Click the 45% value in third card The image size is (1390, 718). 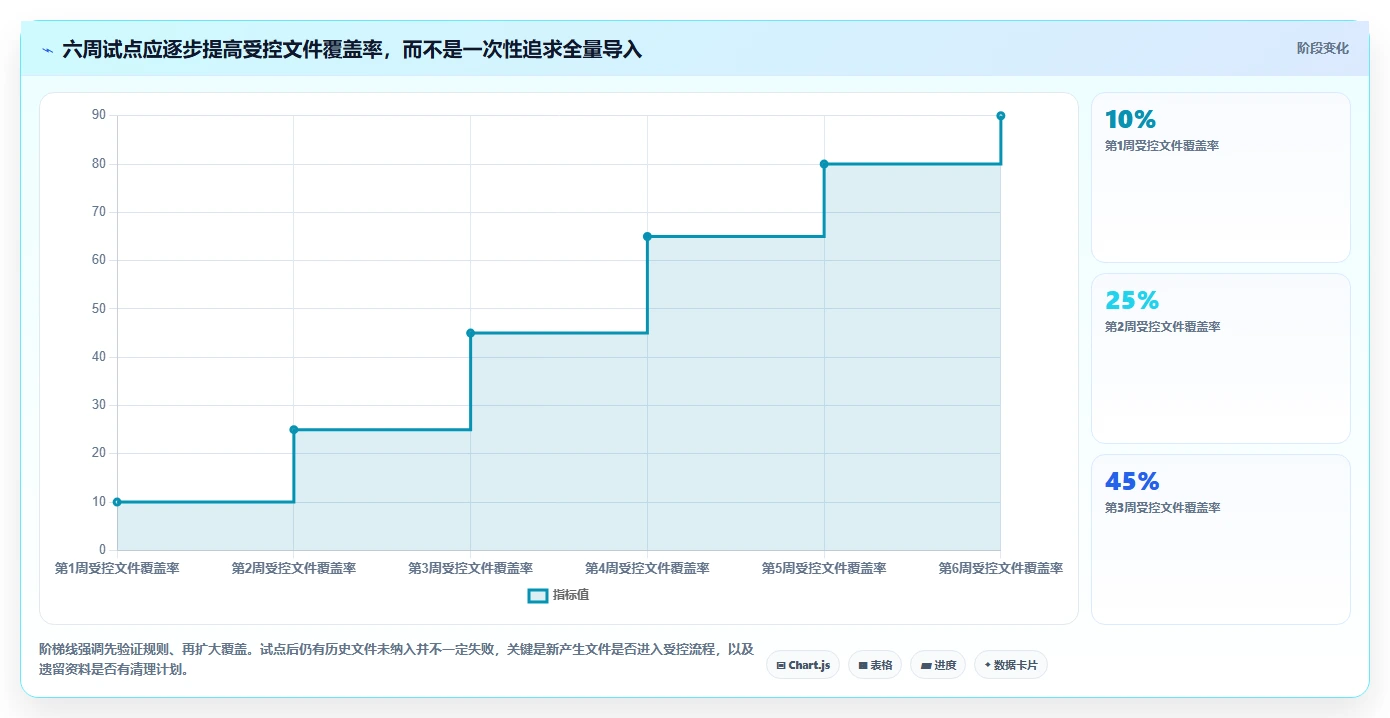pos(1132,482)
